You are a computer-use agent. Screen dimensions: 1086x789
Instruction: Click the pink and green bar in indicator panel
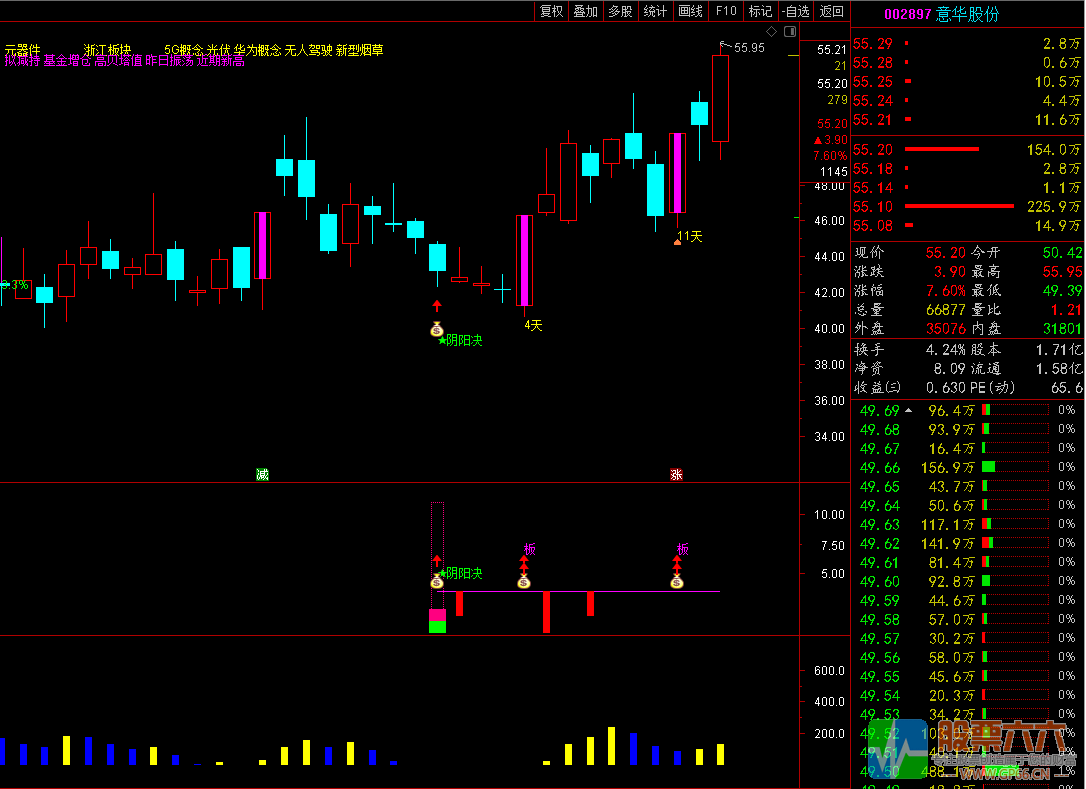click(x=437, y=621)
